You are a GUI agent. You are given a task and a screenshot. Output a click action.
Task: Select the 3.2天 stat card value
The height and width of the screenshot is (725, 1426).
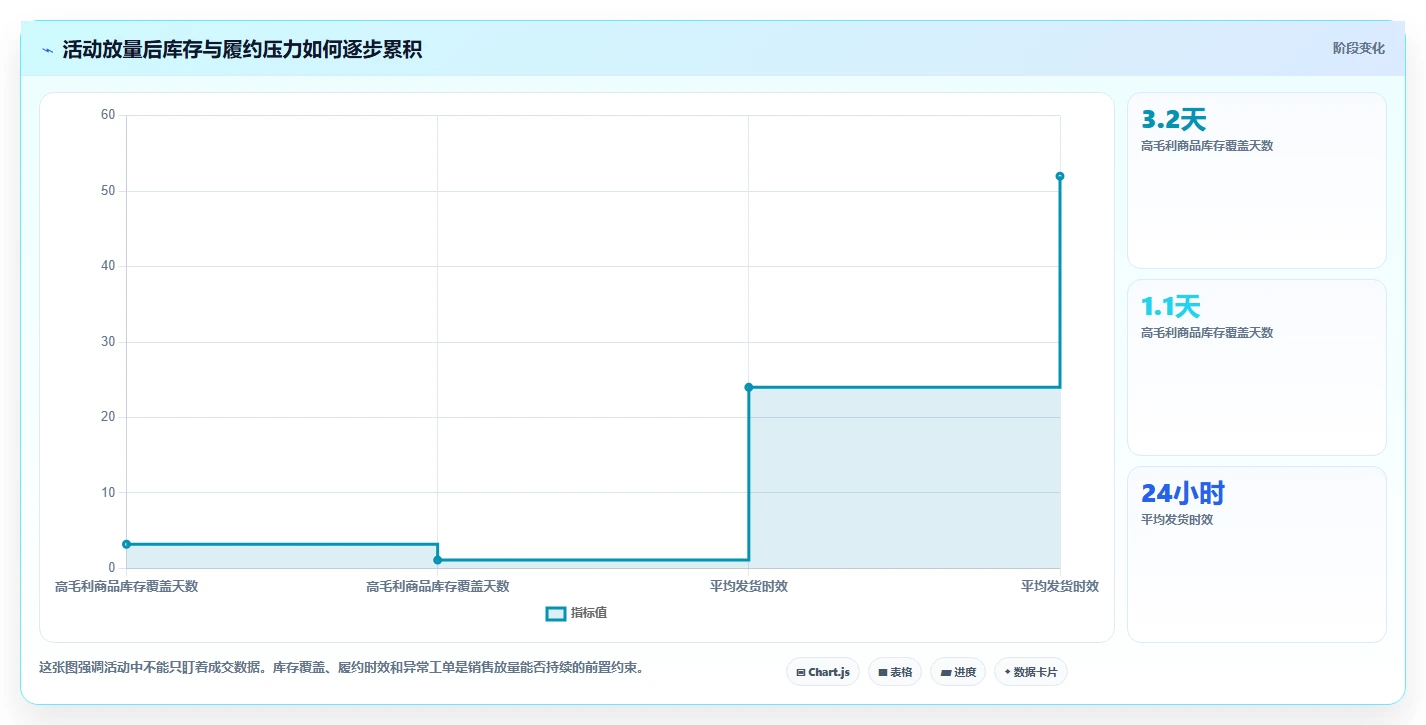pos(1174,120)
